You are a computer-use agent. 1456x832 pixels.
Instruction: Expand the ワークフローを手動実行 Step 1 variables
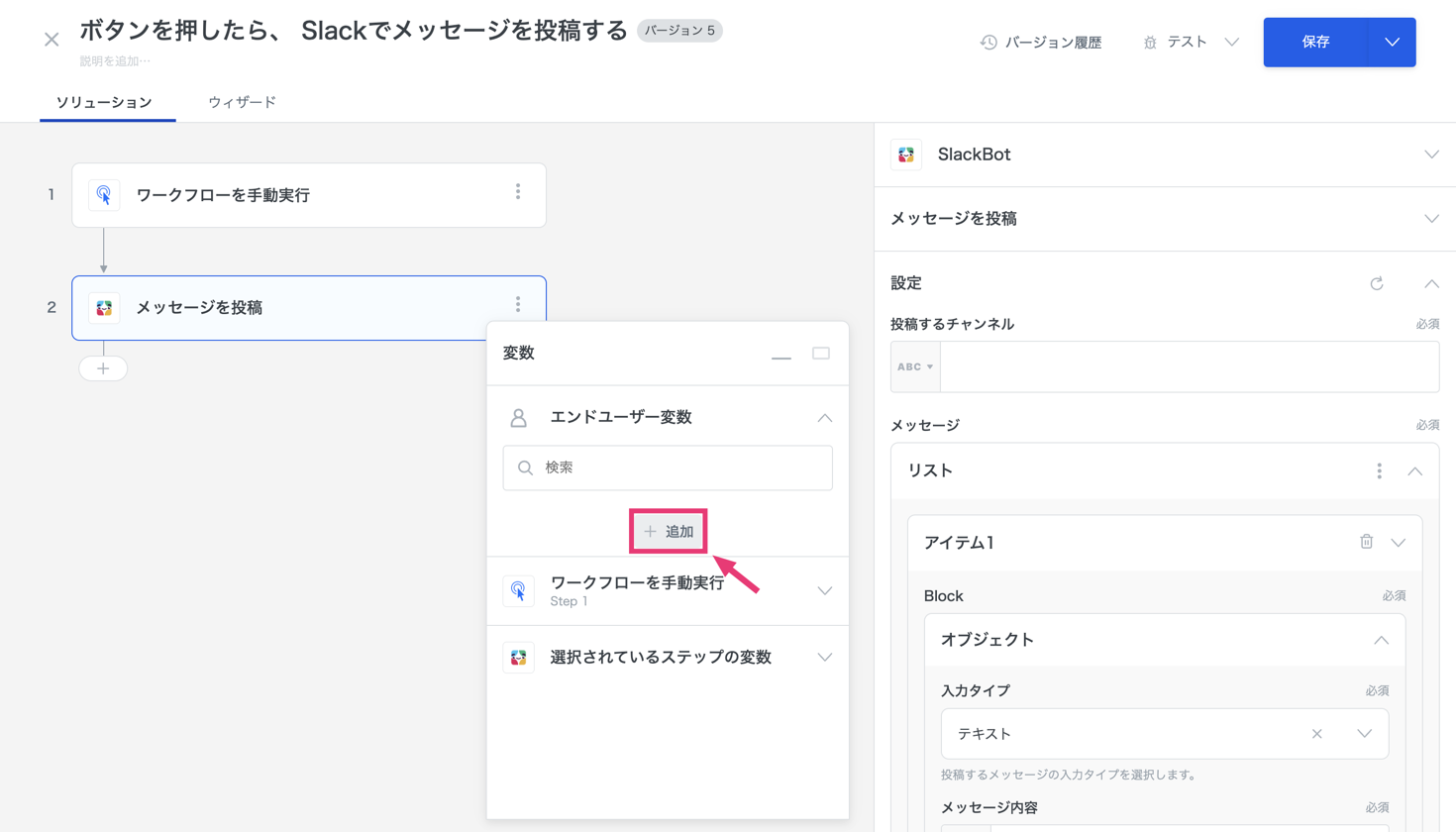coord(824,591)
